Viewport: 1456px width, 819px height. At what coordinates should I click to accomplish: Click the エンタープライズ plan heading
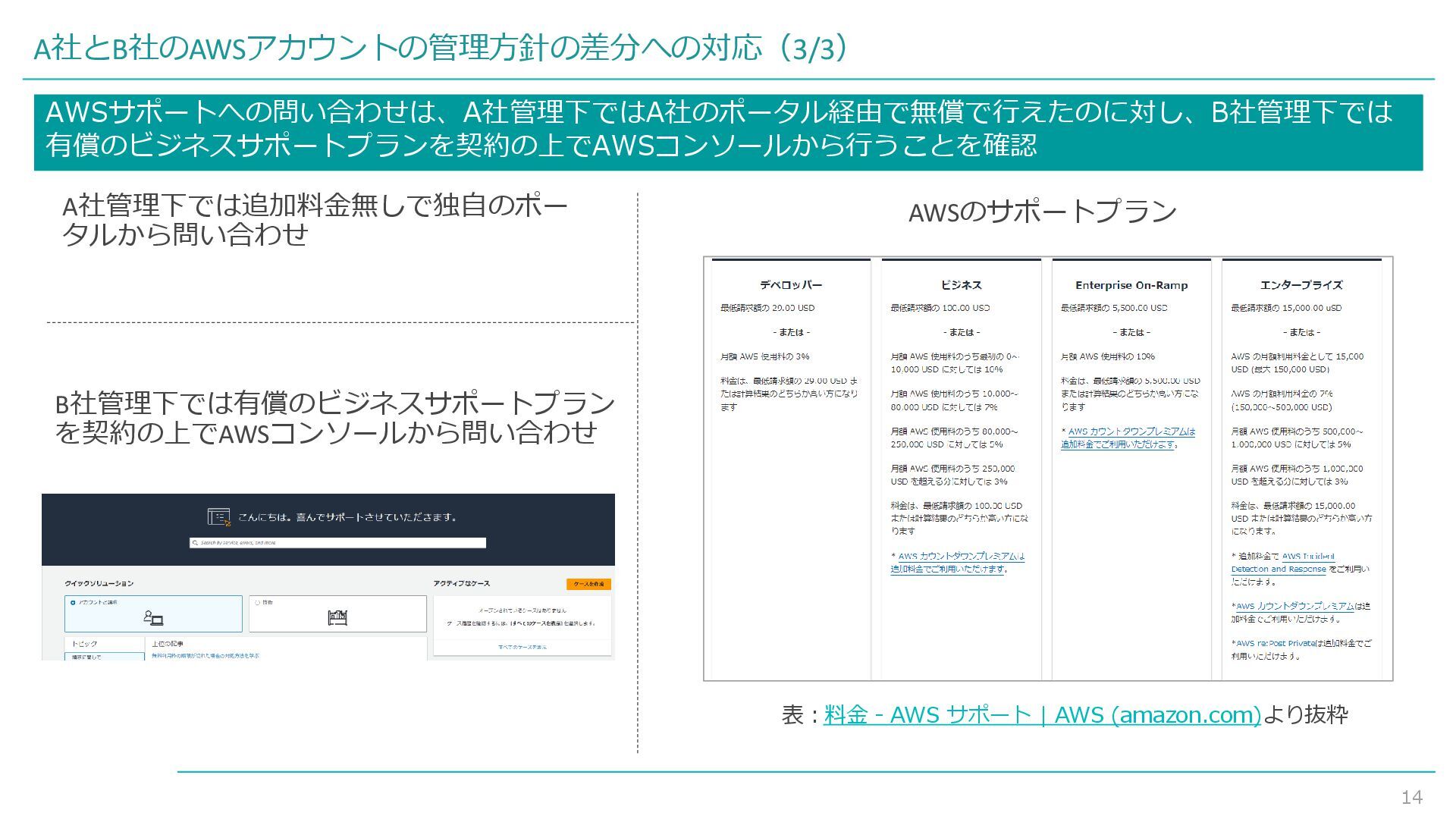1301,285
